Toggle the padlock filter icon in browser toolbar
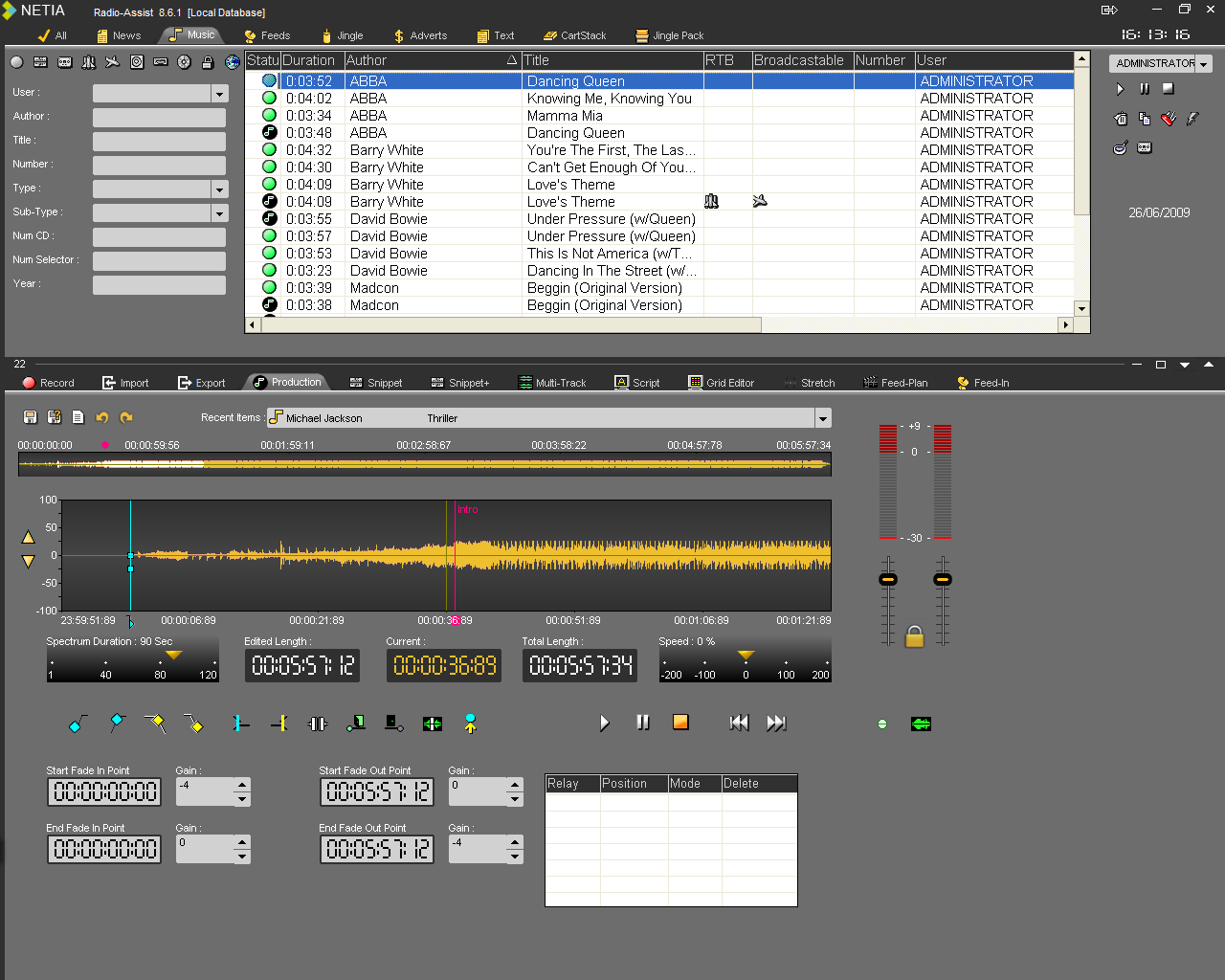 pyautogui.click(x=208, y=62)
